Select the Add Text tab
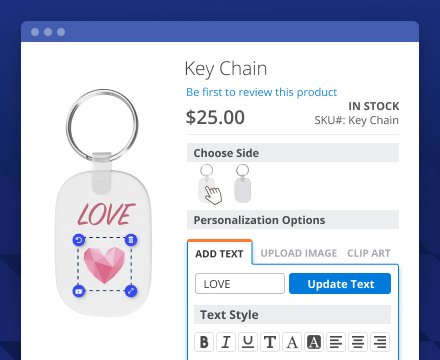440x360 pixels. pos(219,254)
